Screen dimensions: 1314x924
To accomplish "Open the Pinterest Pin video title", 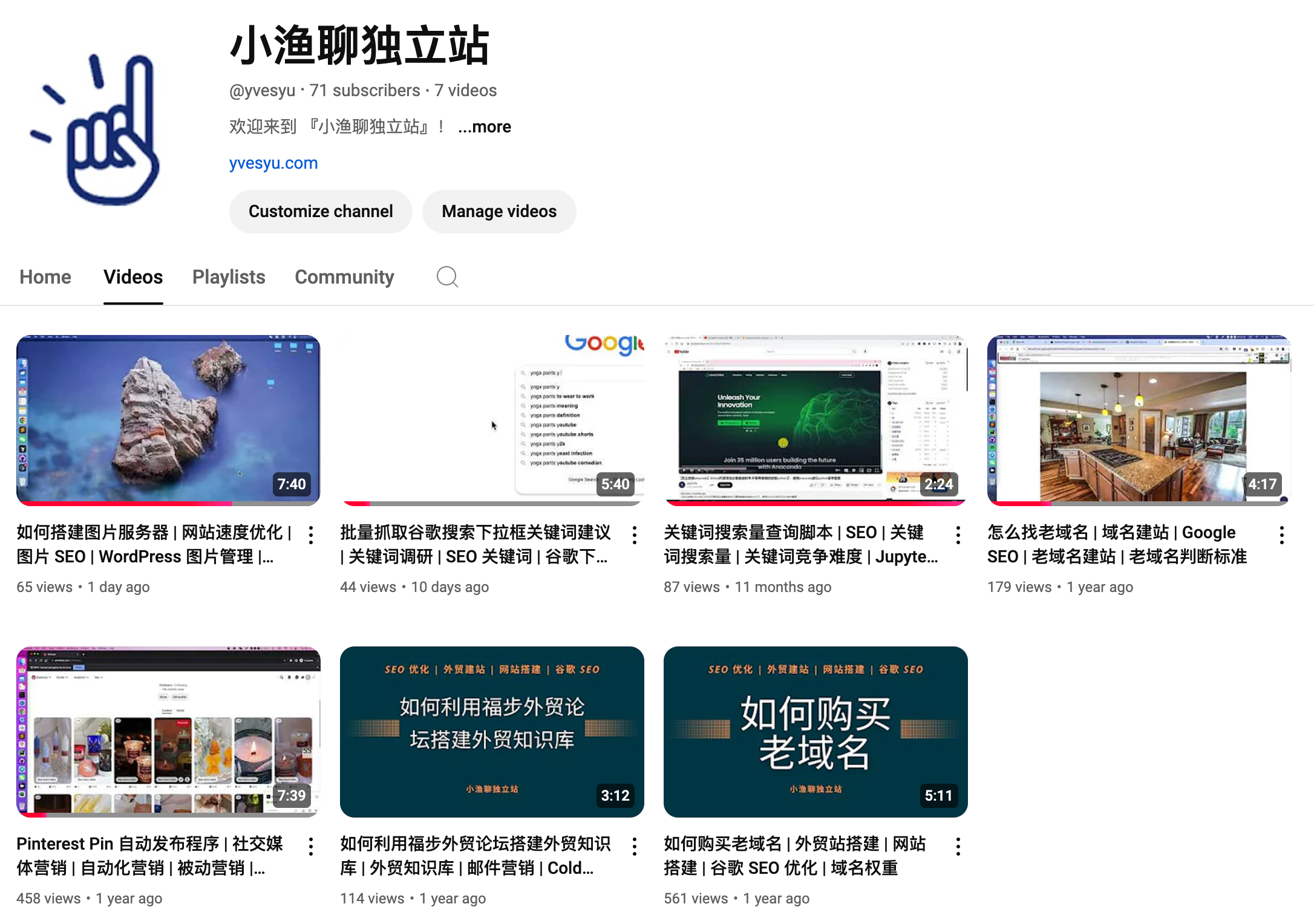I will click(x=149, y=856).
